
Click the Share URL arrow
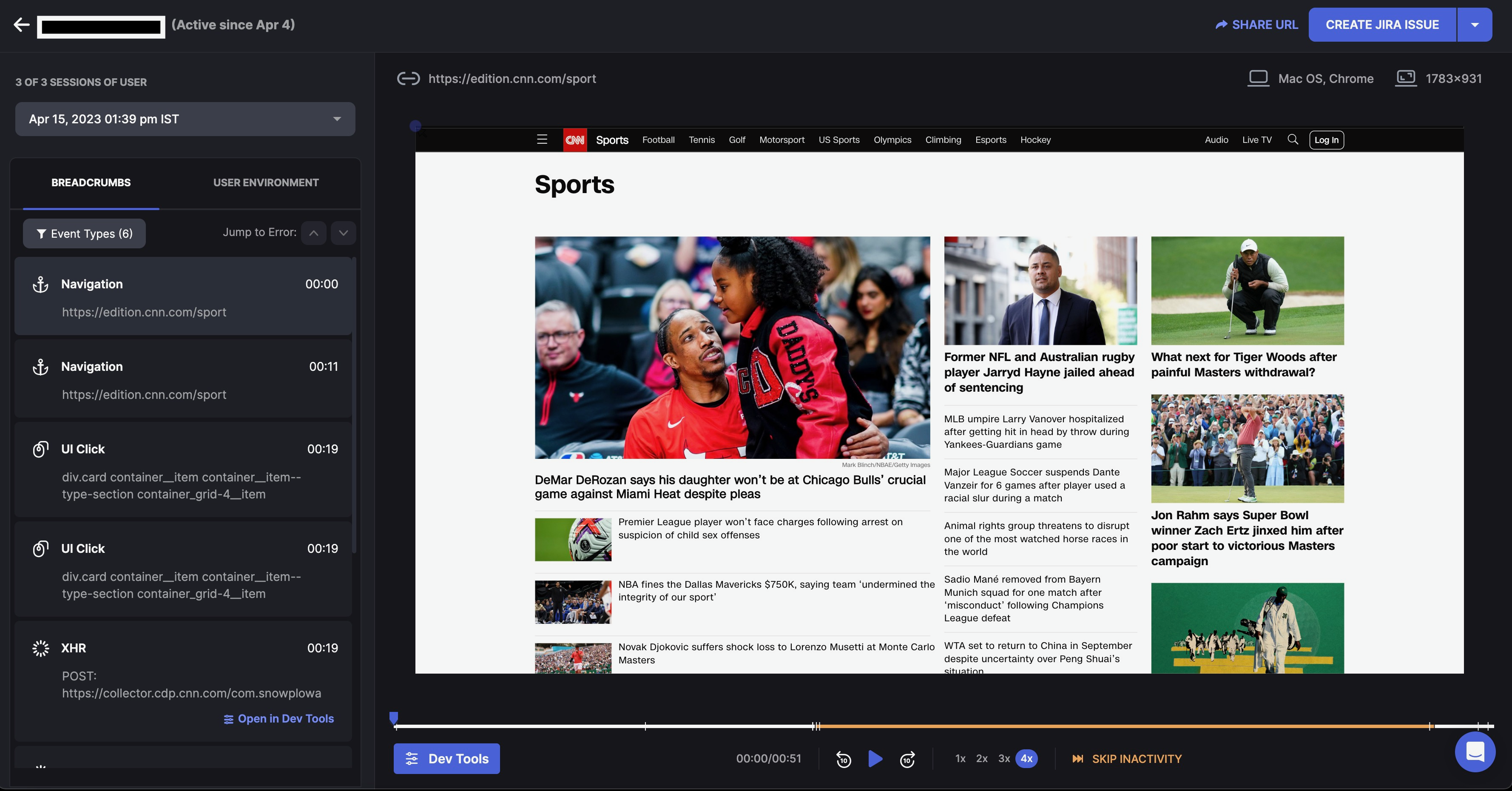[x=1222, y=25]
